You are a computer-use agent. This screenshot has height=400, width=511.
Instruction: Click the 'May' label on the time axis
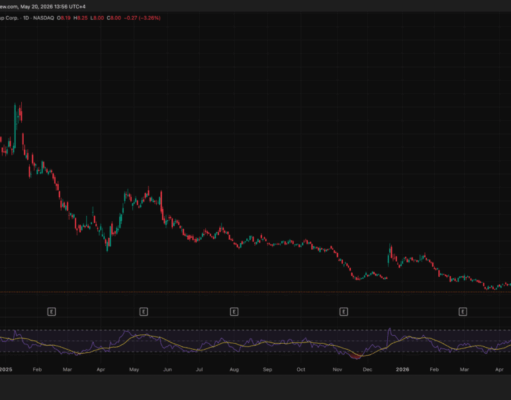(134, 369)
